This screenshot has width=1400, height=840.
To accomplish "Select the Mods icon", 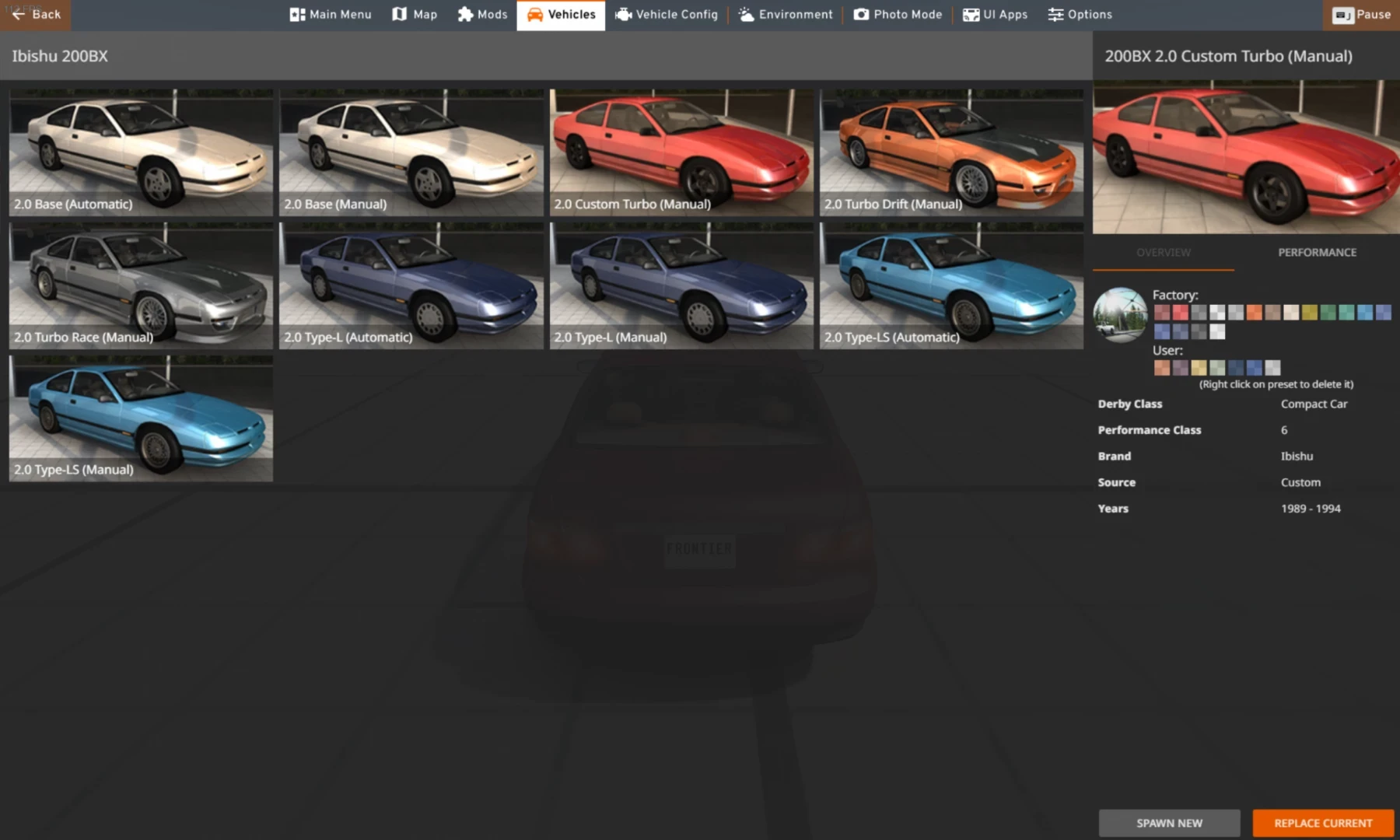I will click(482, 14).
